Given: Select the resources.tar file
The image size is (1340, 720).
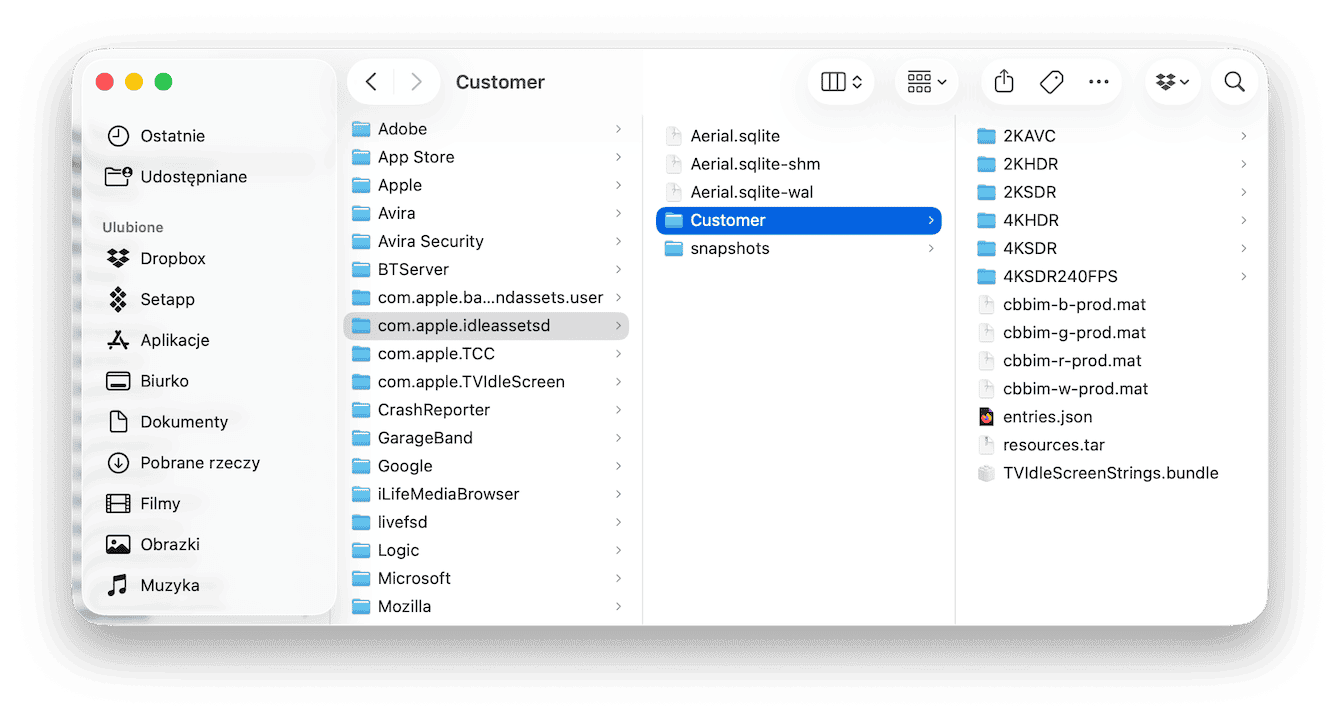Looking at the screenshot, I should [x=1112, y=445].
